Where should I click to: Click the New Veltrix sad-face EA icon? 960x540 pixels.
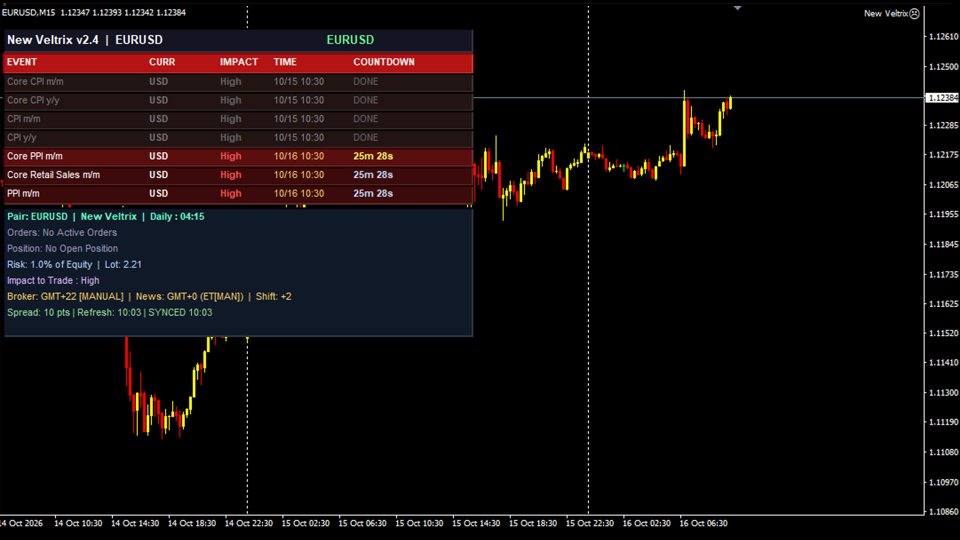tap(914, 13)
